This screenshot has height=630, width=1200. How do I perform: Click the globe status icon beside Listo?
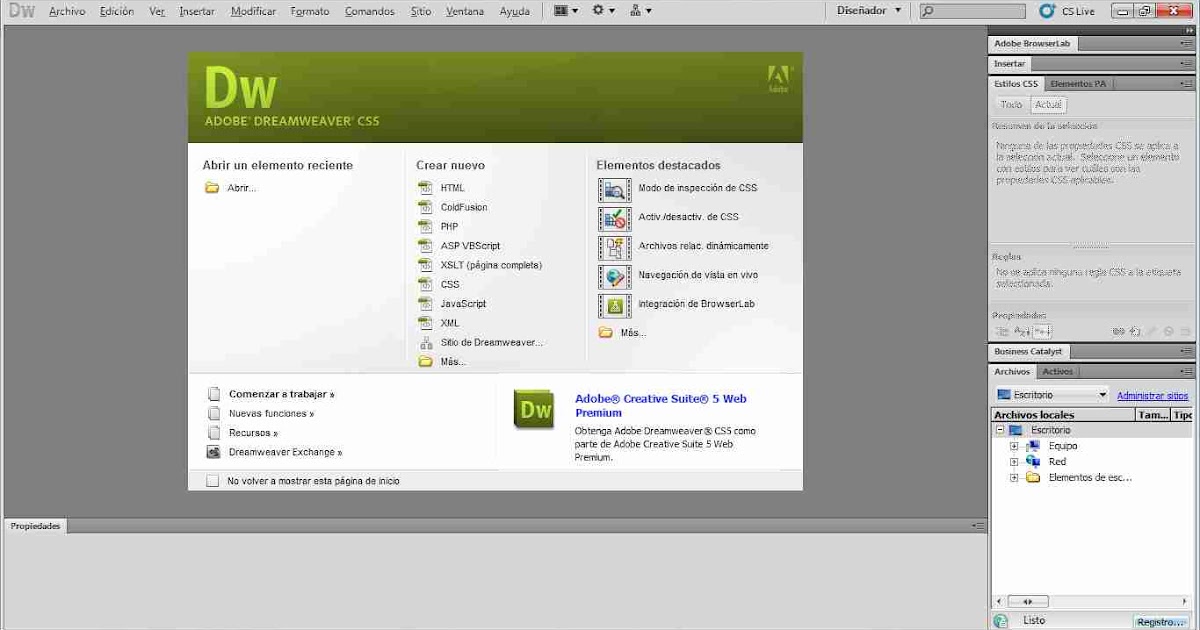pyautogui.click(x=1001, y=621)
